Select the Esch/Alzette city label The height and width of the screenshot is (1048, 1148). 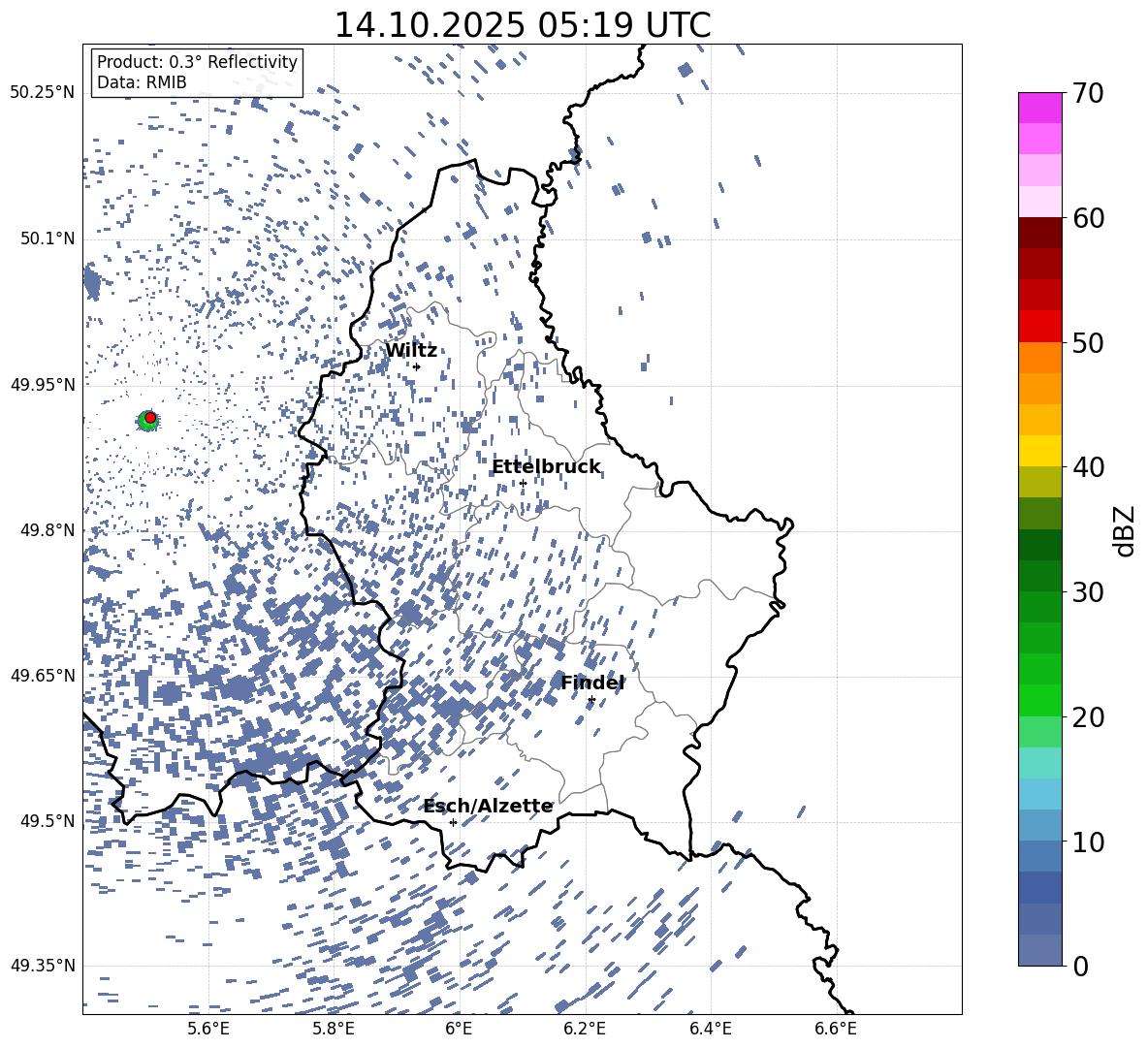pos(488,807)
